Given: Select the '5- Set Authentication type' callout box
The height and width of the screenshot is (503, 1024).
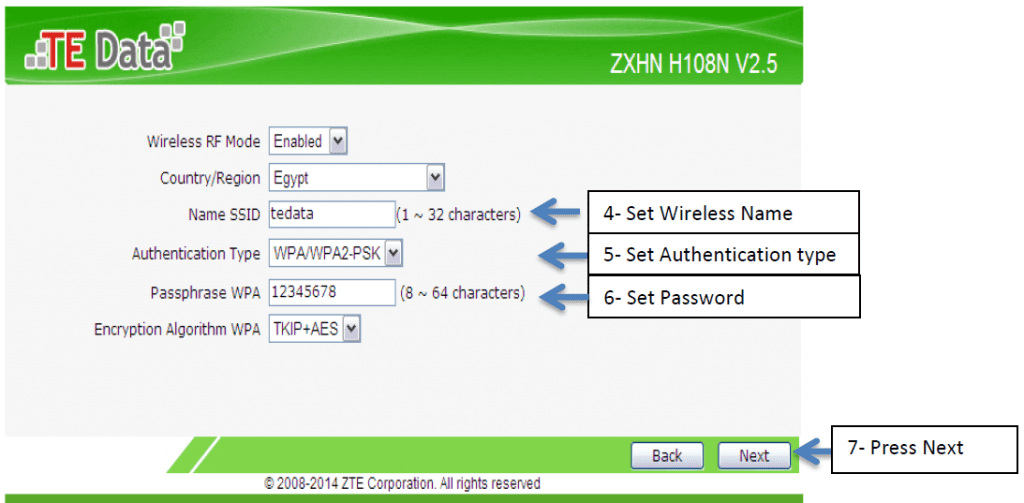Looking at the screenshot, I should (x=723, y=254).
